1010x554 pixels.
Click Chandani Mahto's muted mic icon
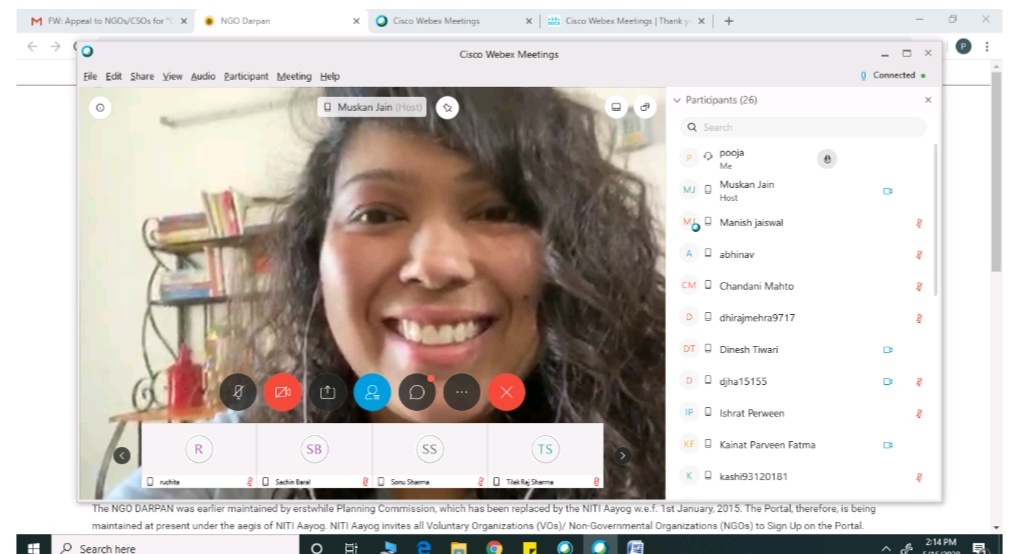(x=919, y=286)
